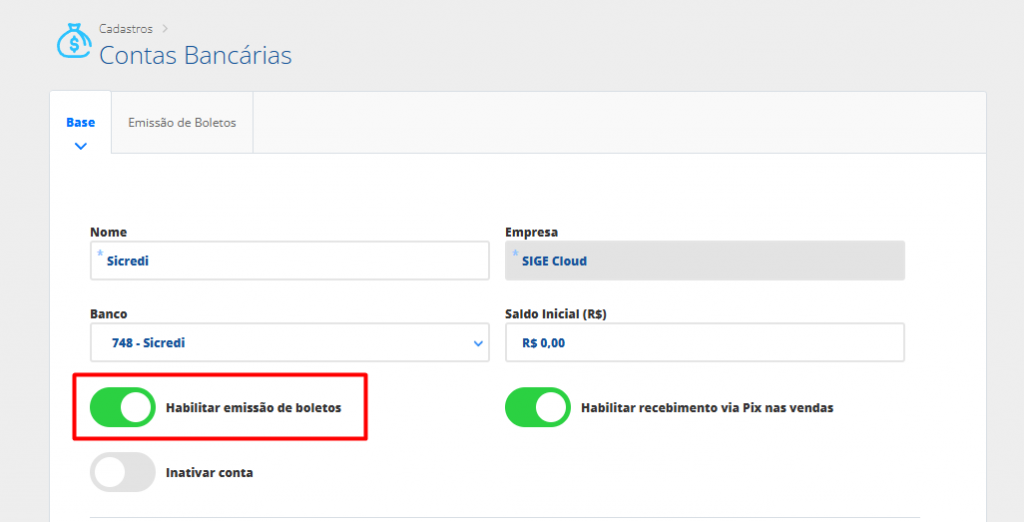Image resolution: width=1024 pixels, height=522 pixels.
Task: Click the Inativar conta label text
Action: click(x=209, y=472)
